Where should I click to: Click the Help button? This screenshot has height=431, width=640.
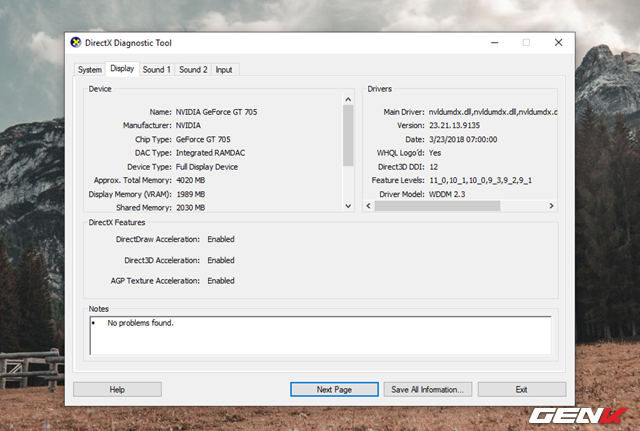click(117, 389)
